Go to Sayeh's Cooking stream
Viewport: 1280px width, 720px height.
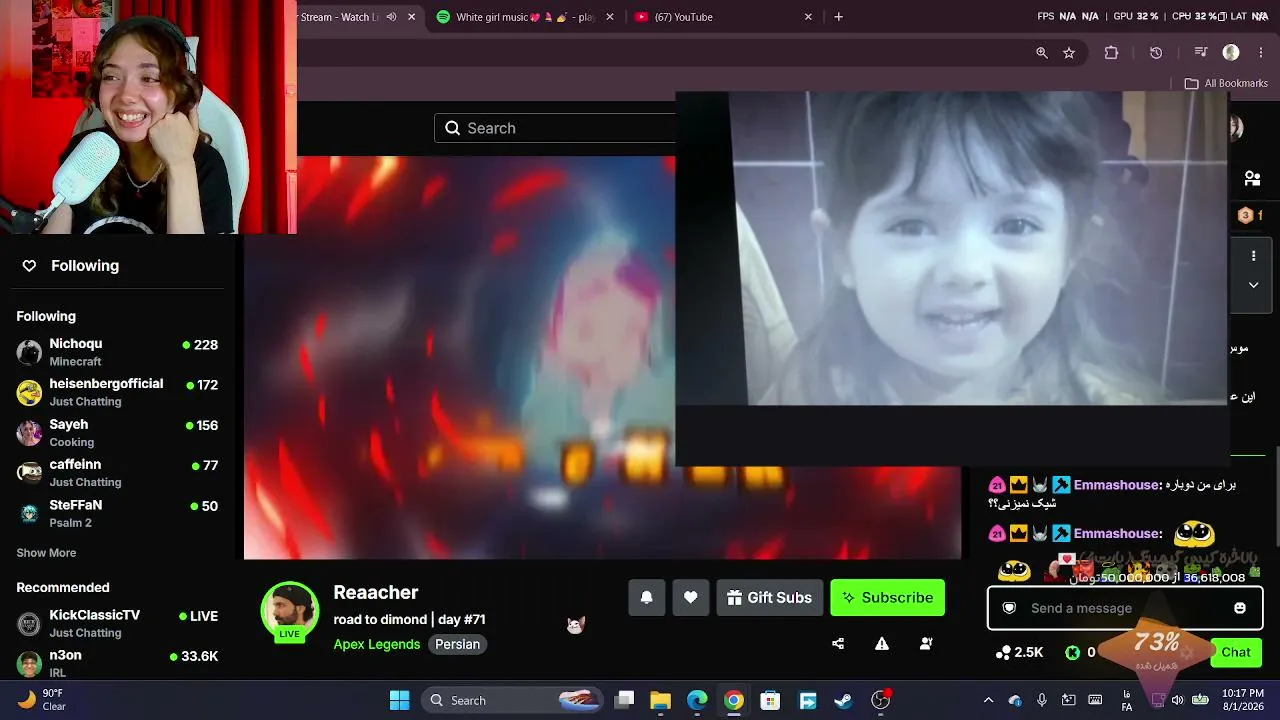118,433
